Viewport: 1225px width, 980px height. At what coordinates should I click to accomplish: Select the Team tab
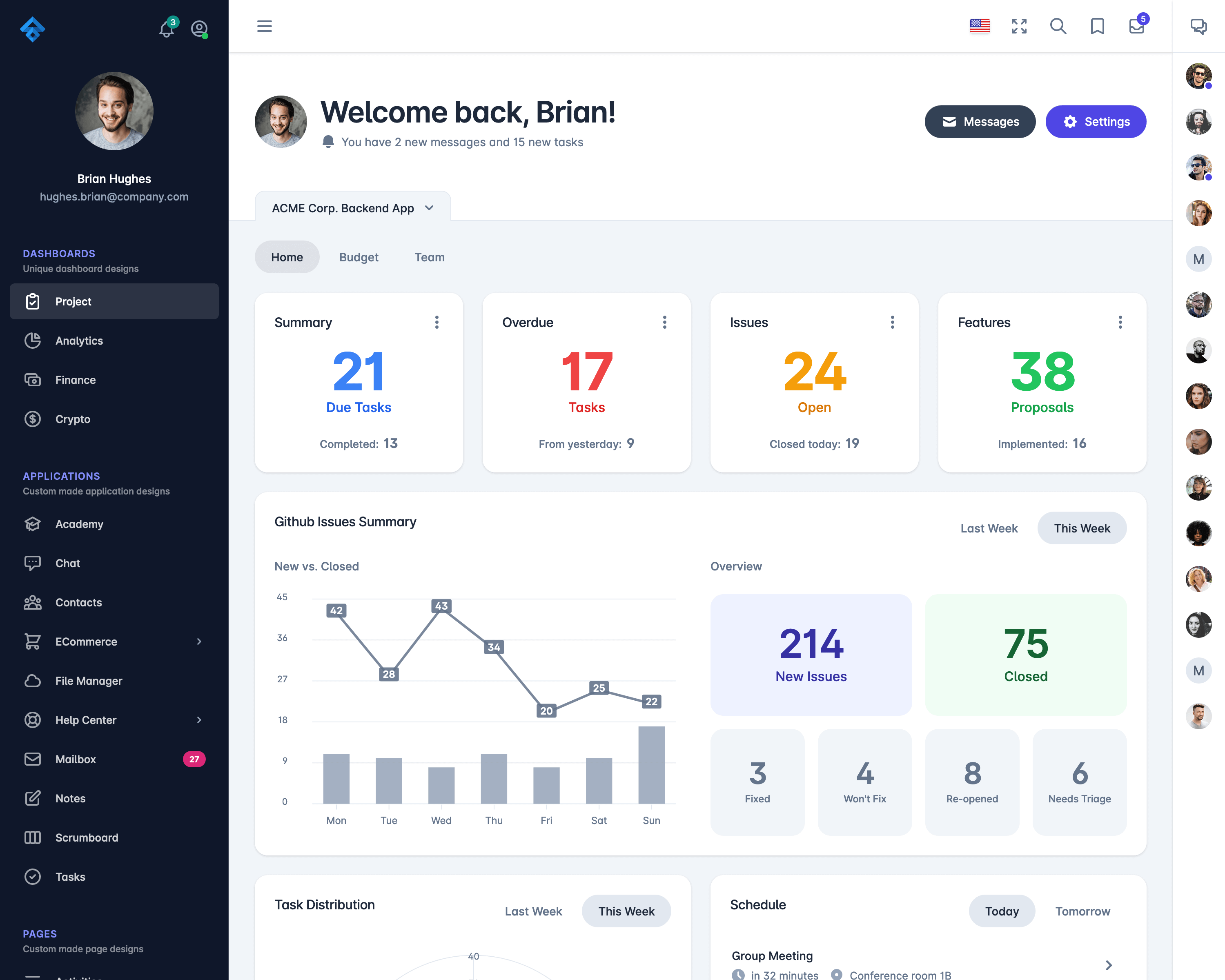pos(430,257)
